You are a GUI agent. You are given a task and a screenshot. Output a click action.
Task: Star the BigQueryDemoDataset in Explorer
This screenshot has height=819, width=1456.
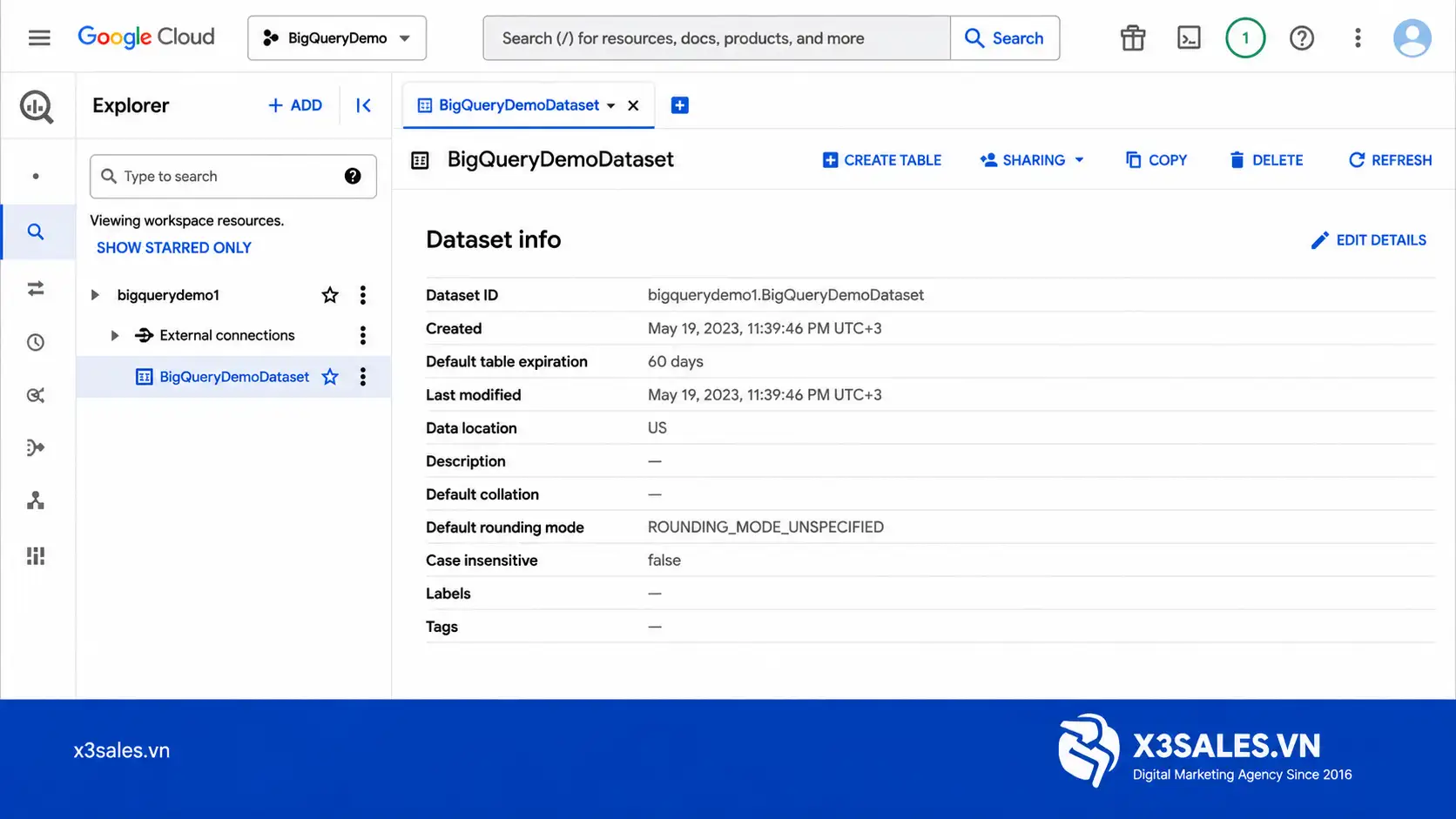point(330,377)
